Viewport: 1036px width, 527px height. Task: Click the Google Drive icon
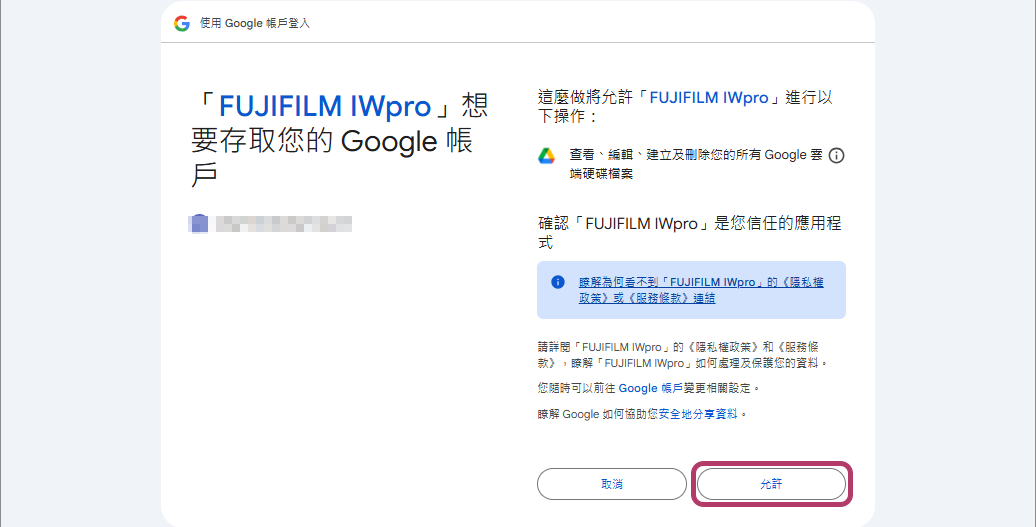click(546, 156)
